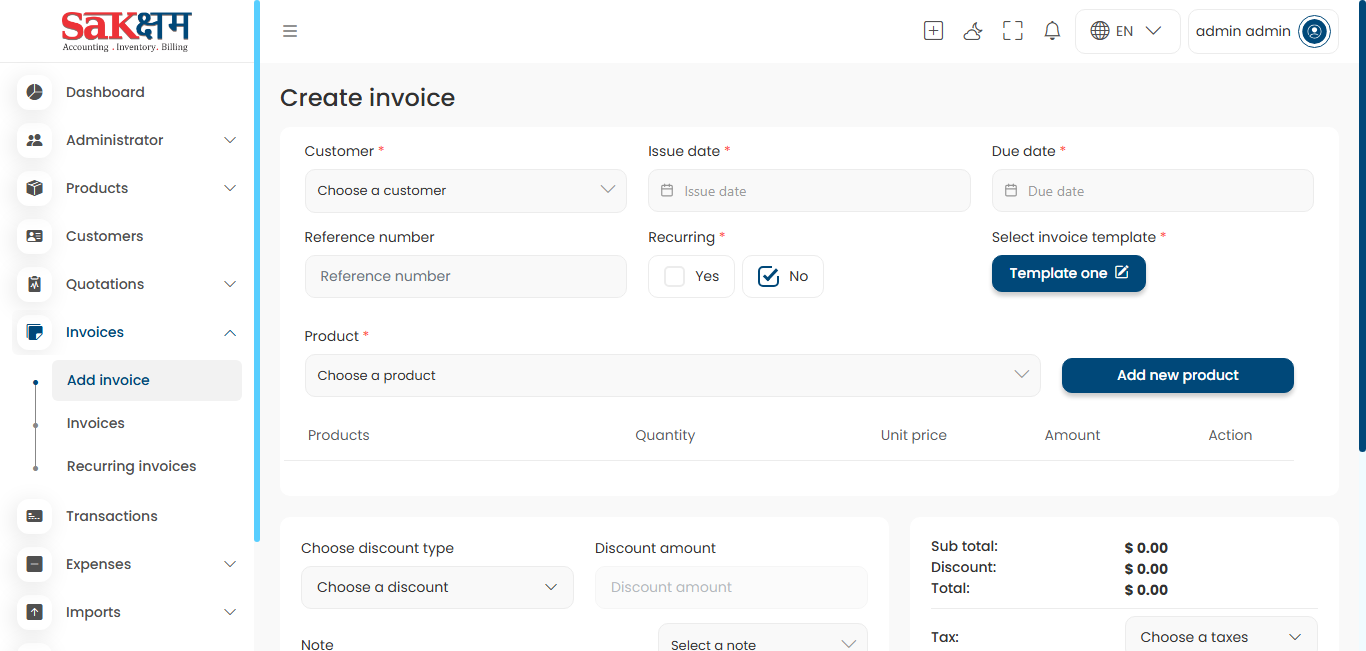Enter fullscreen via the expand icon
The width and height of the screenshot is (1366, 651).
(x=1012, y=30)
